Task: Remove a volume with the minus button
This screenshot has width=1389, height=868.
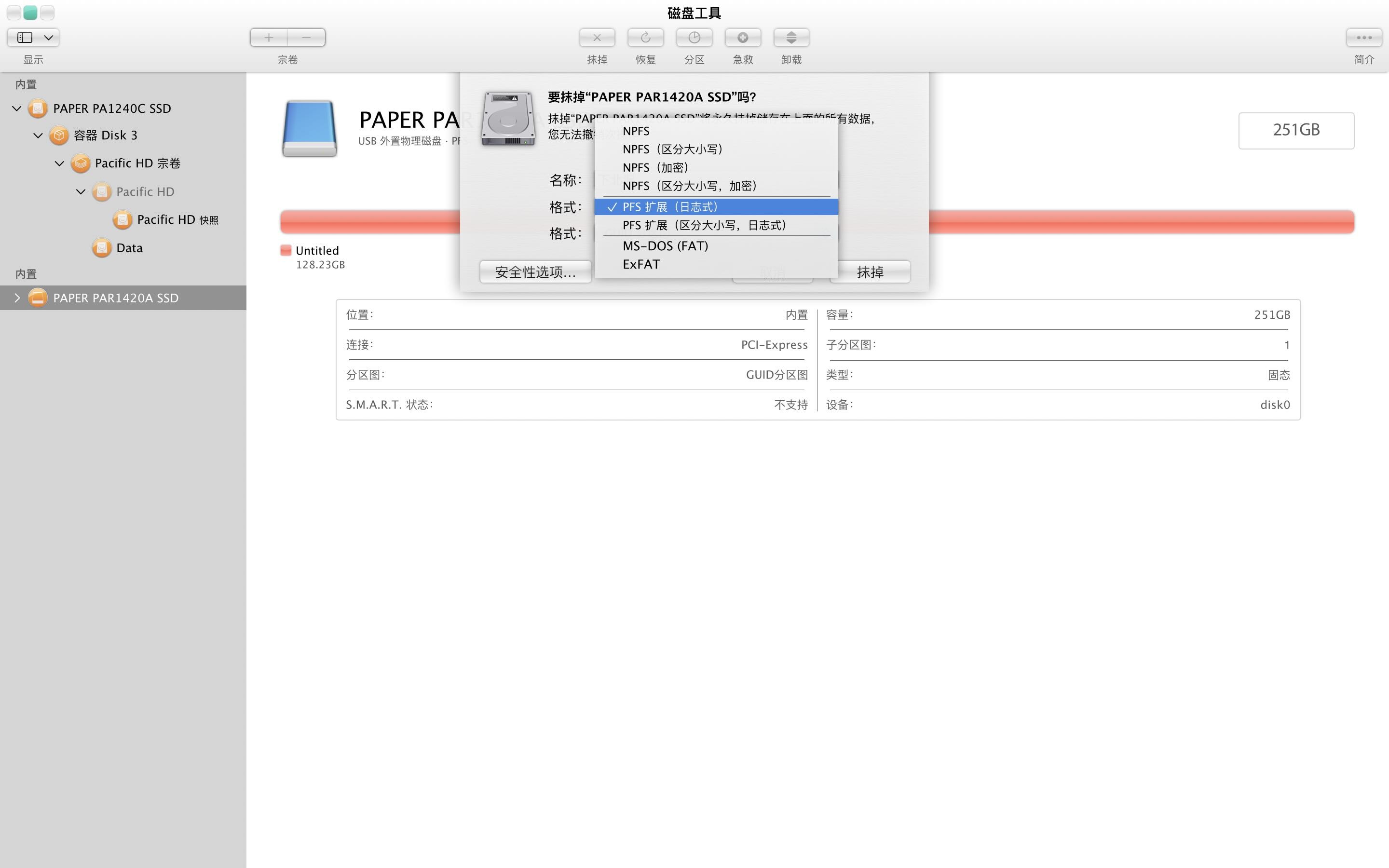Action: [307, 37]
